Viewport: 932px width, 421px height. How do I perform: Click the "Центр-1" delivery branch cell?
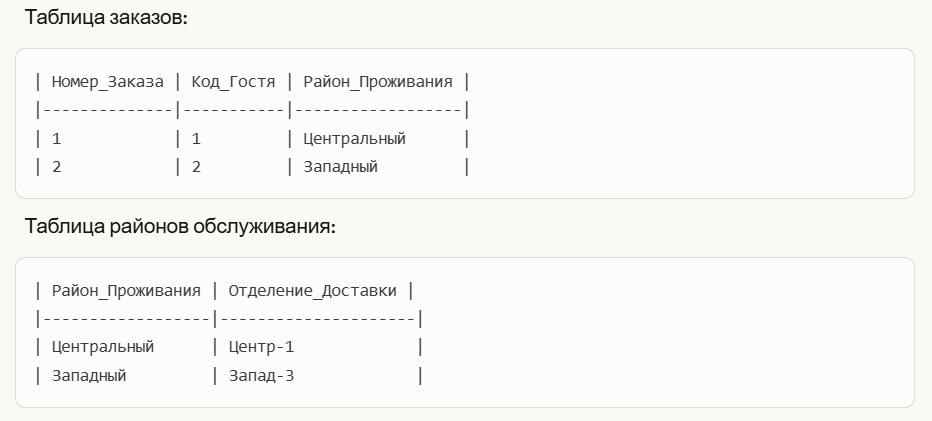click(261, 347)
